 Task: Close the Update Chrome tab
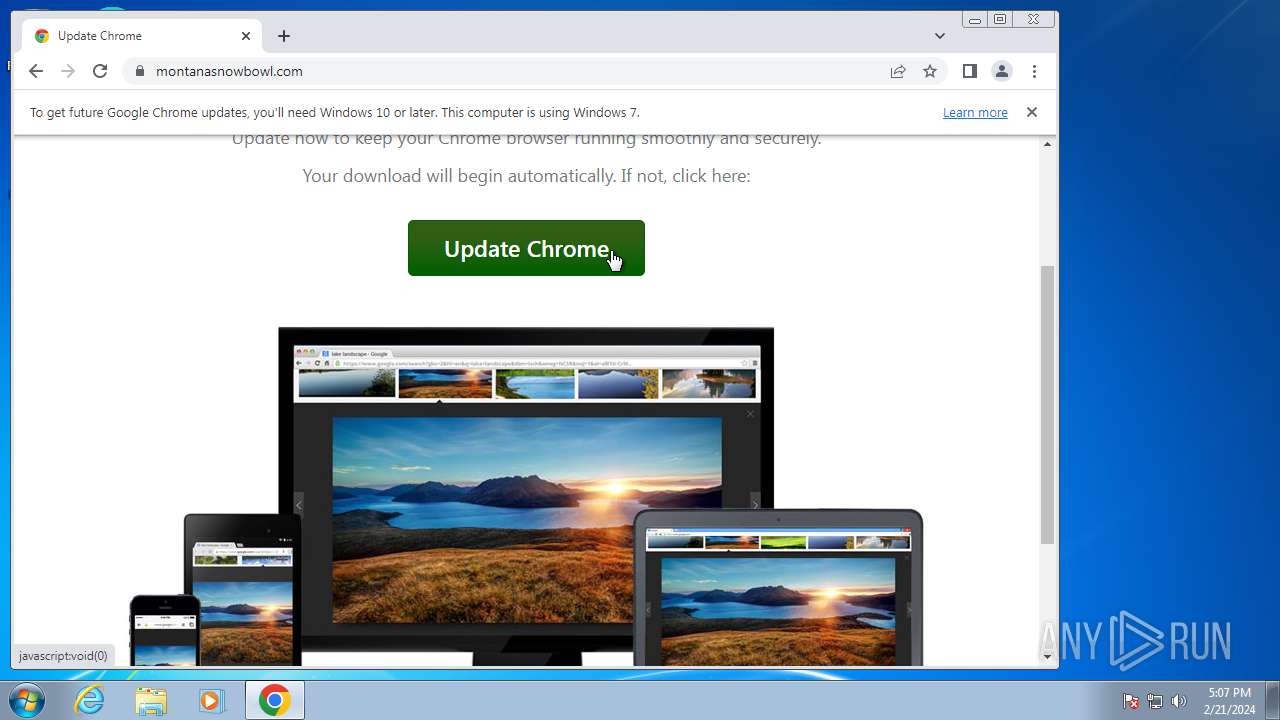[246, 36]
